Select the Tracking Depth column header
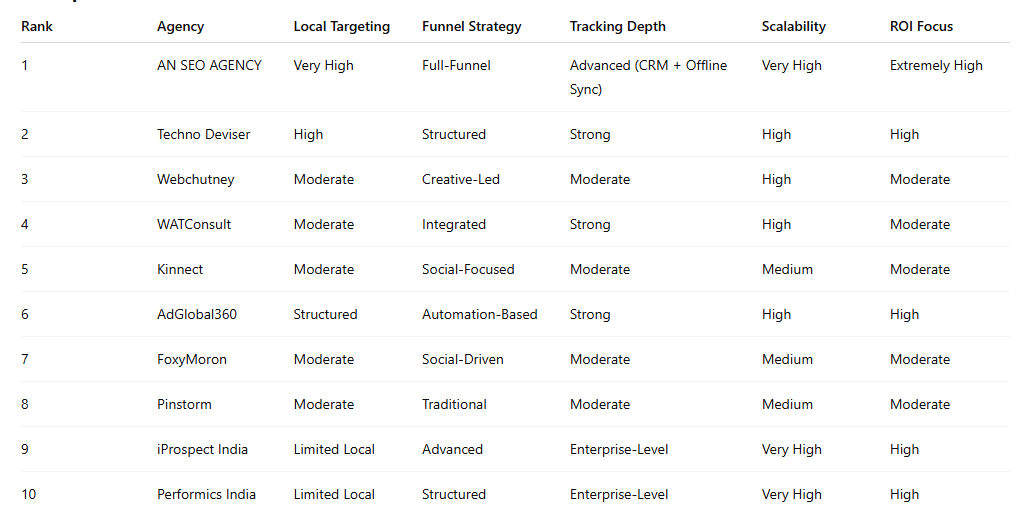 tap(617, 27)
